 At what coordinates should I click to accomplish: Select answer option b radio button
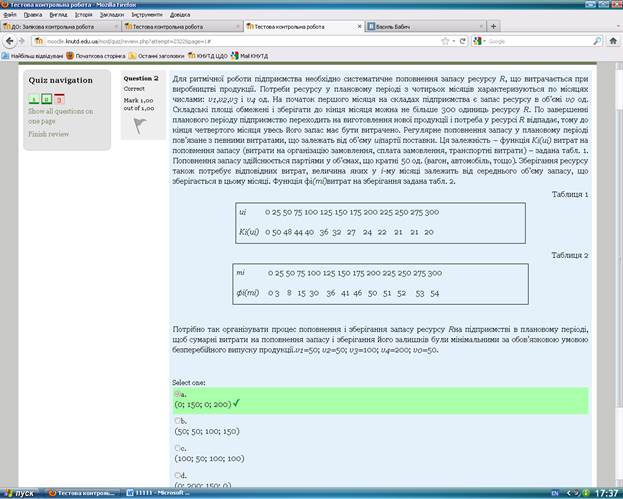coord(177,421)
